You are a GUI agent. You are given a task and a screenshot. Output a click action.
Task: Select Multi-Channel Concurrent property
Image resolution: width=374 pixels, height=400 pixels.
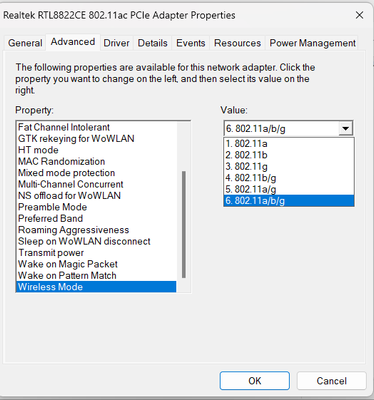[x=96, y=184]
